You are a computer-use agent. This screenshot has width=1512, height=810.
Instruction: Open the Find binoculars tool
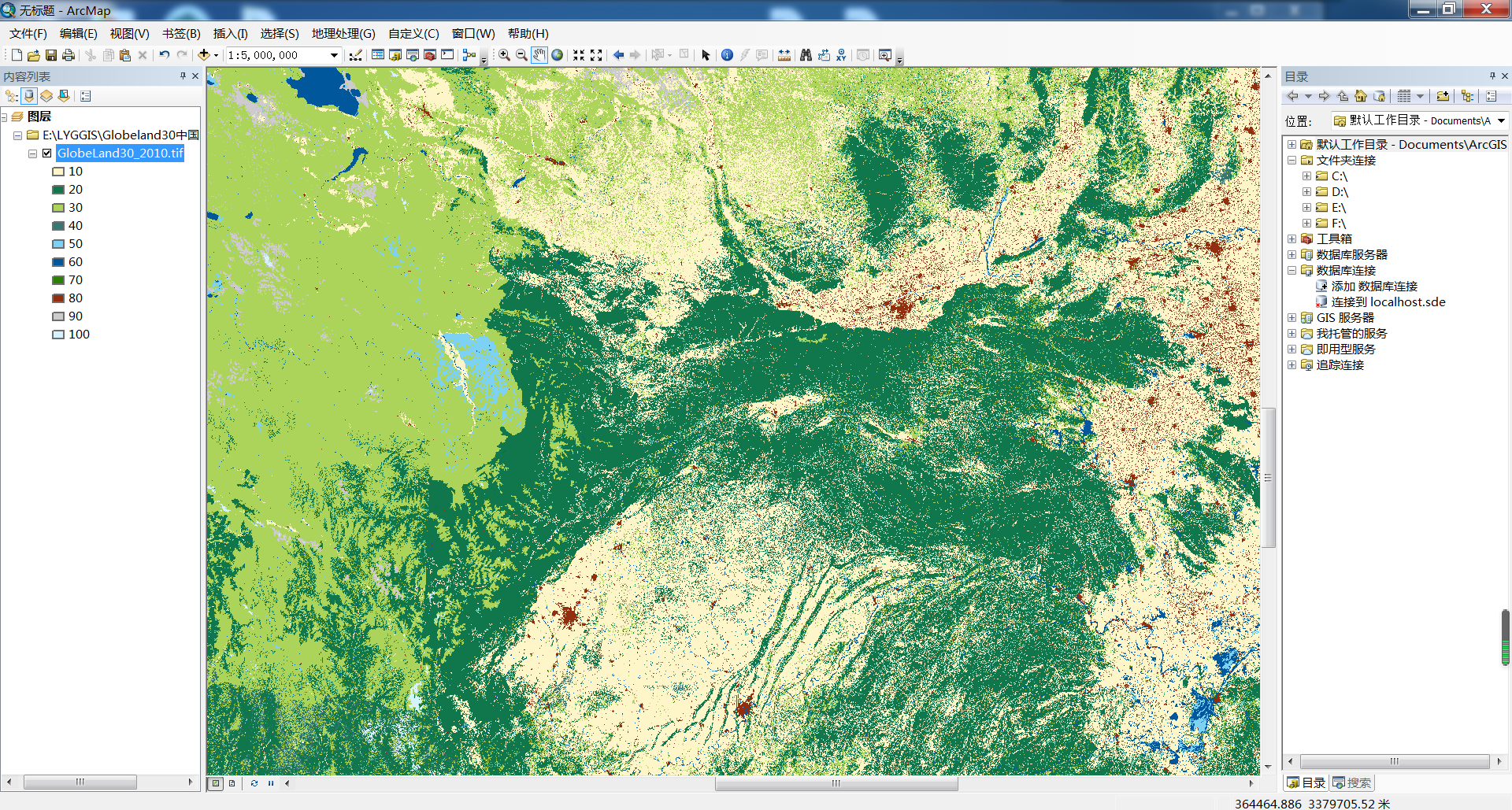coord(806,55)
